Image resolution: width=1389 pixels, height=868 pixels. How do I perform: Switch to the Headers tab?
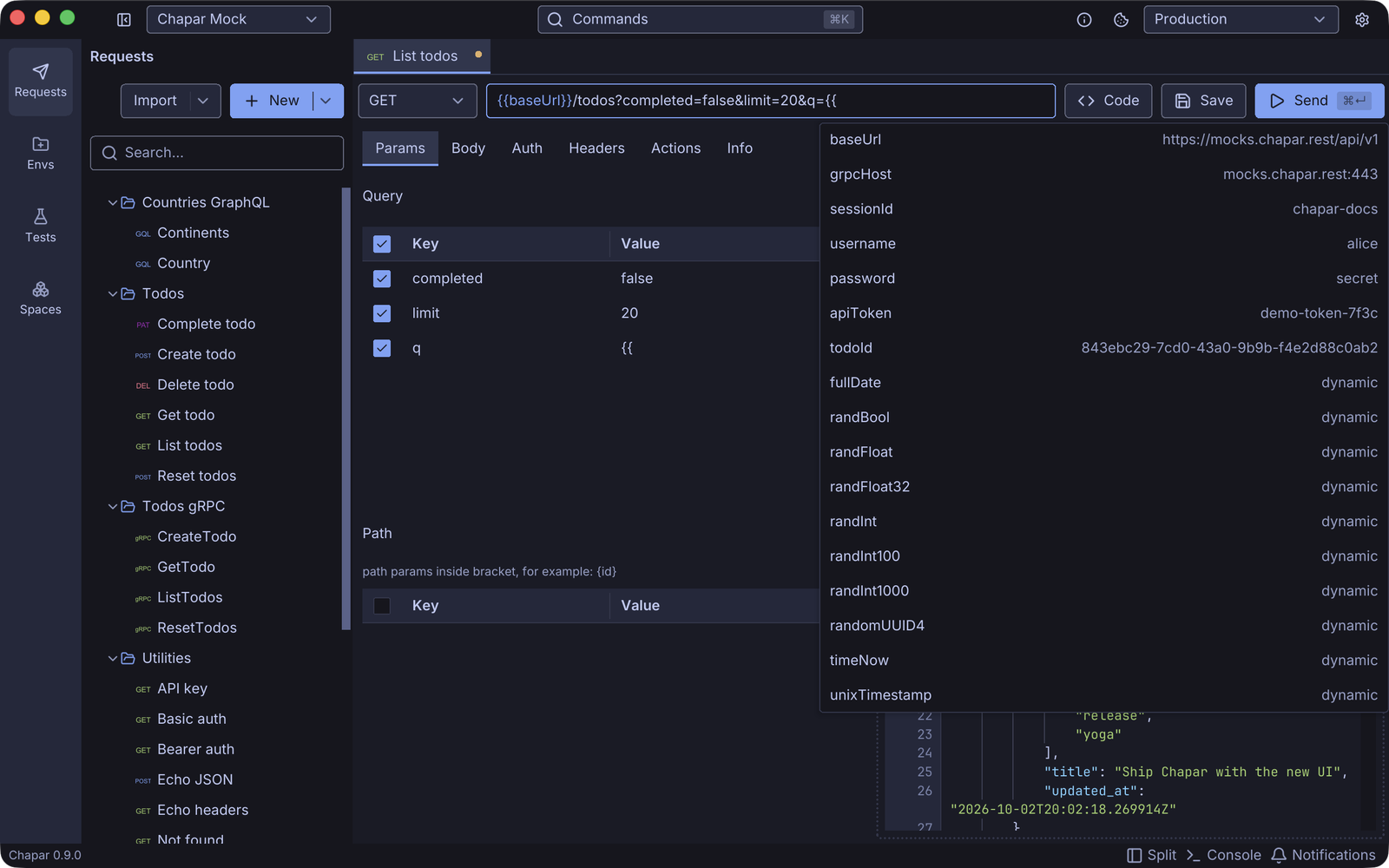(596, 148)
